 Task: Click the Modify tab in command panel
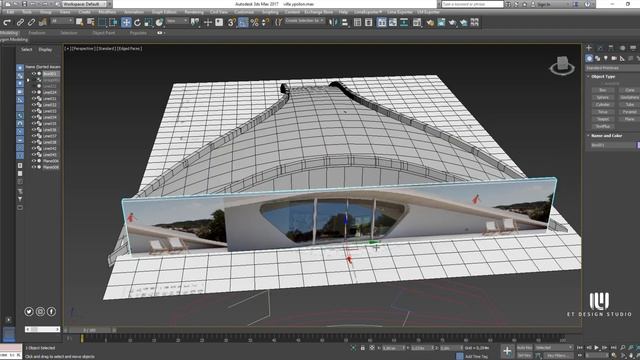click(x=600, y=48)
